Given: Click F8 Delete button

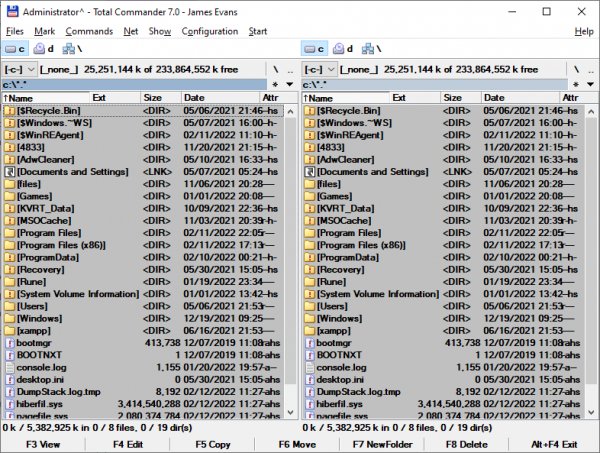Looking at the screenshot, I should click(467, 445).
